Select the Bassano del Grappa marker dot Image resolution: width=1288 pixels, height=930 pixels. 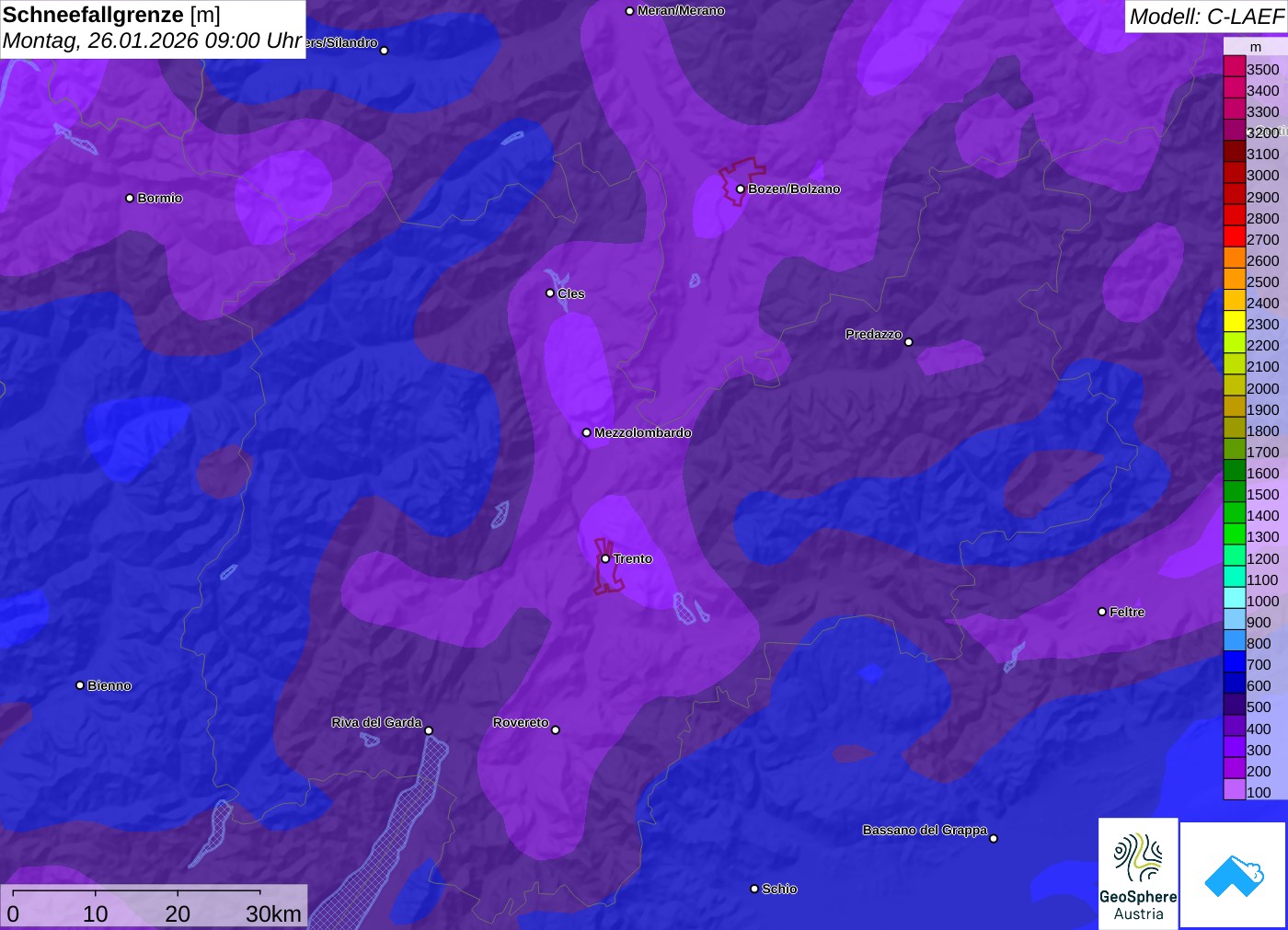[x=994, y=838]
